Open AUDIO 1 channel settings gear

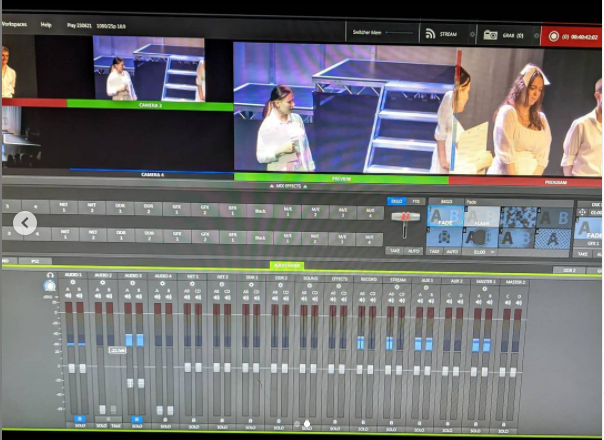(x=73, y=282)
